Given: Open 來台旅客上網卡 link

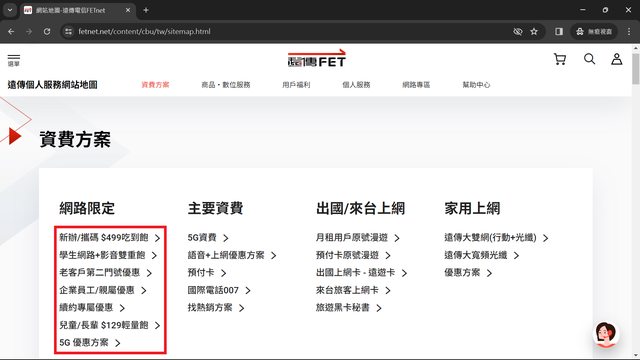Looking at the screenshot, I should [353, 290].
